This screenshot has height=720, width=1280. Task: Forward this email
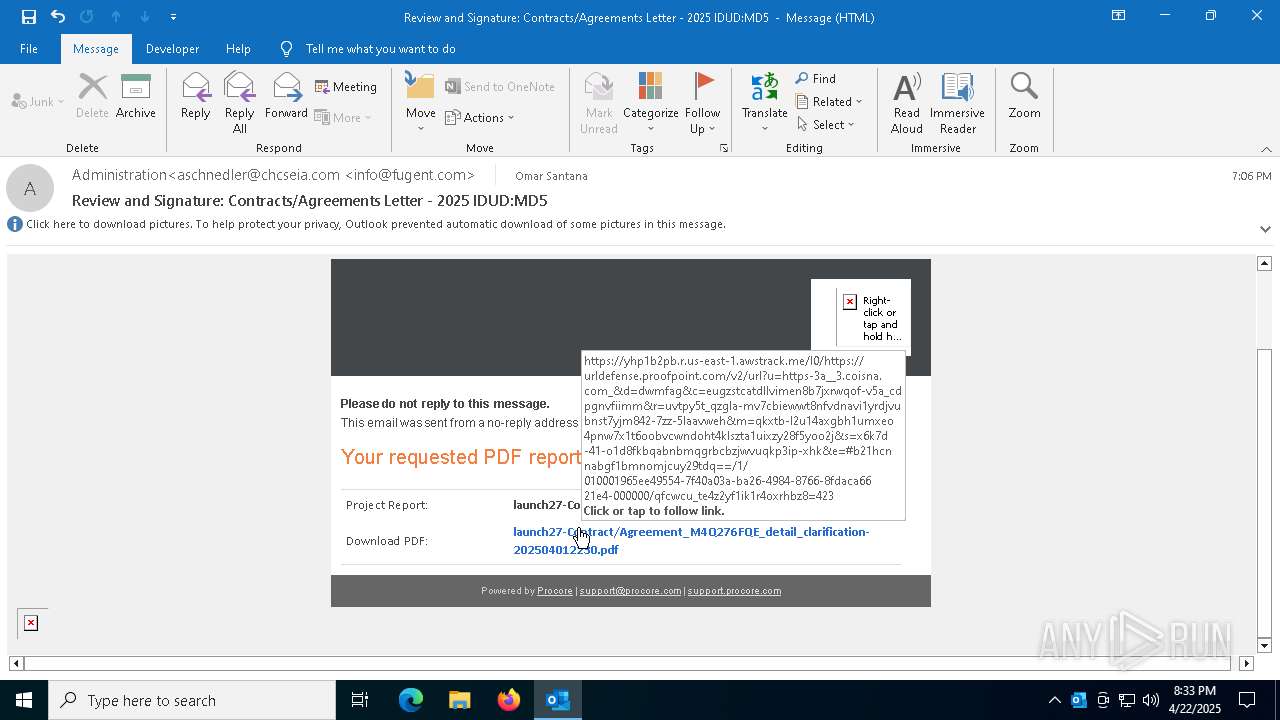(286, 96)
